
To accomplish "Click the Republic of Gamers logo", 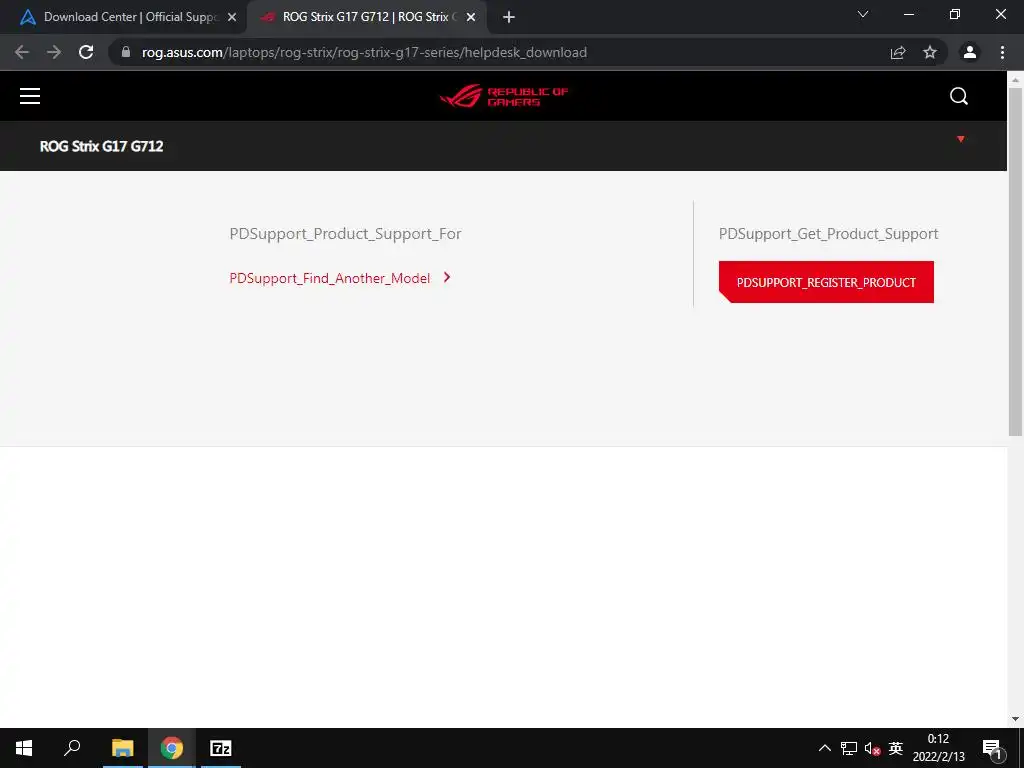I will (x=504, y=96).
